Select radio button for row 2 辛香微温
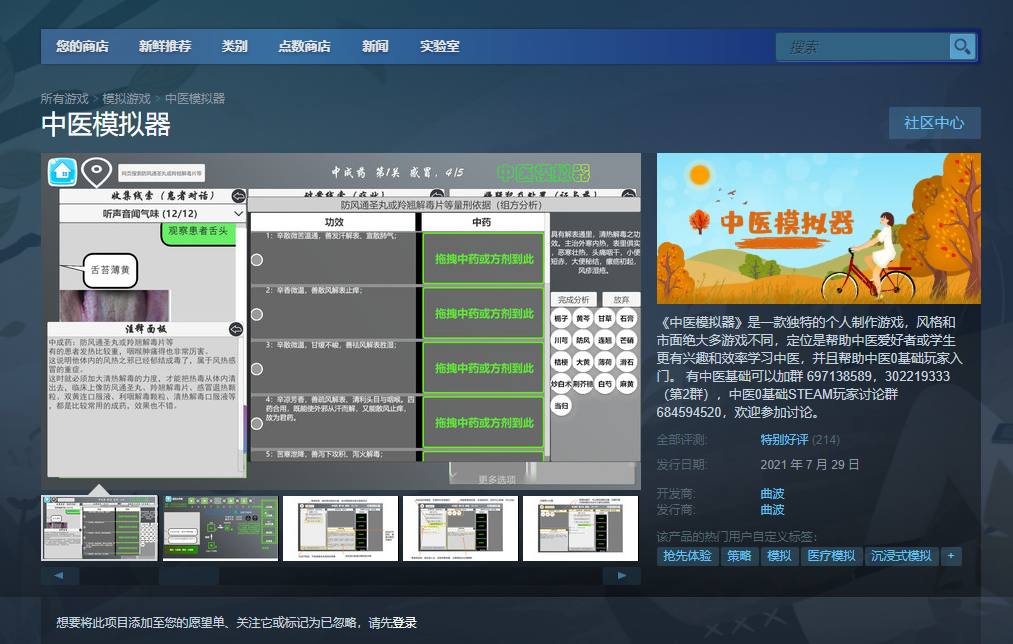 (x=256, y=315)
